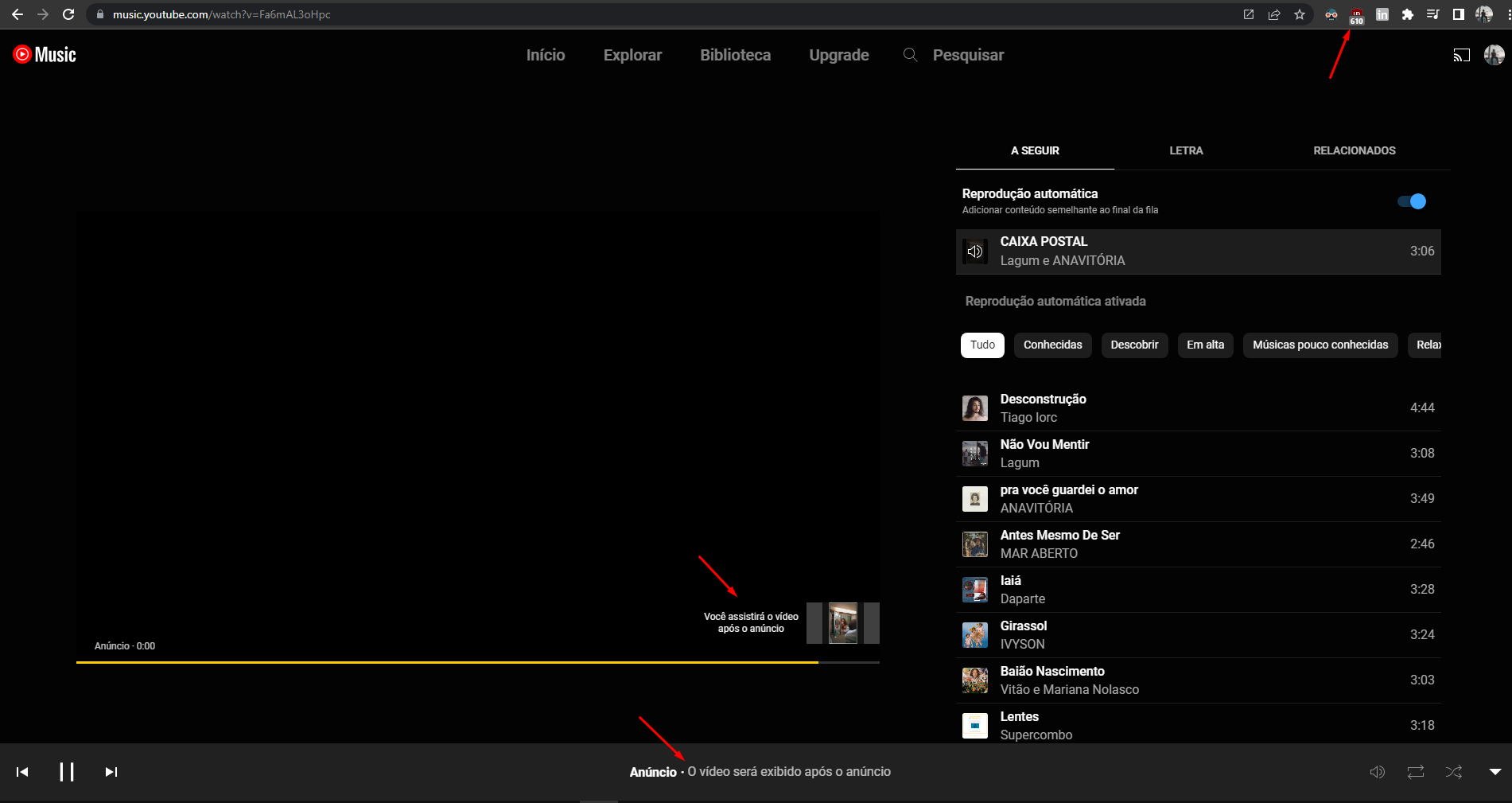Mute playback with the volume icon
The image size is (1512, 803).
tap(1377, 771)
